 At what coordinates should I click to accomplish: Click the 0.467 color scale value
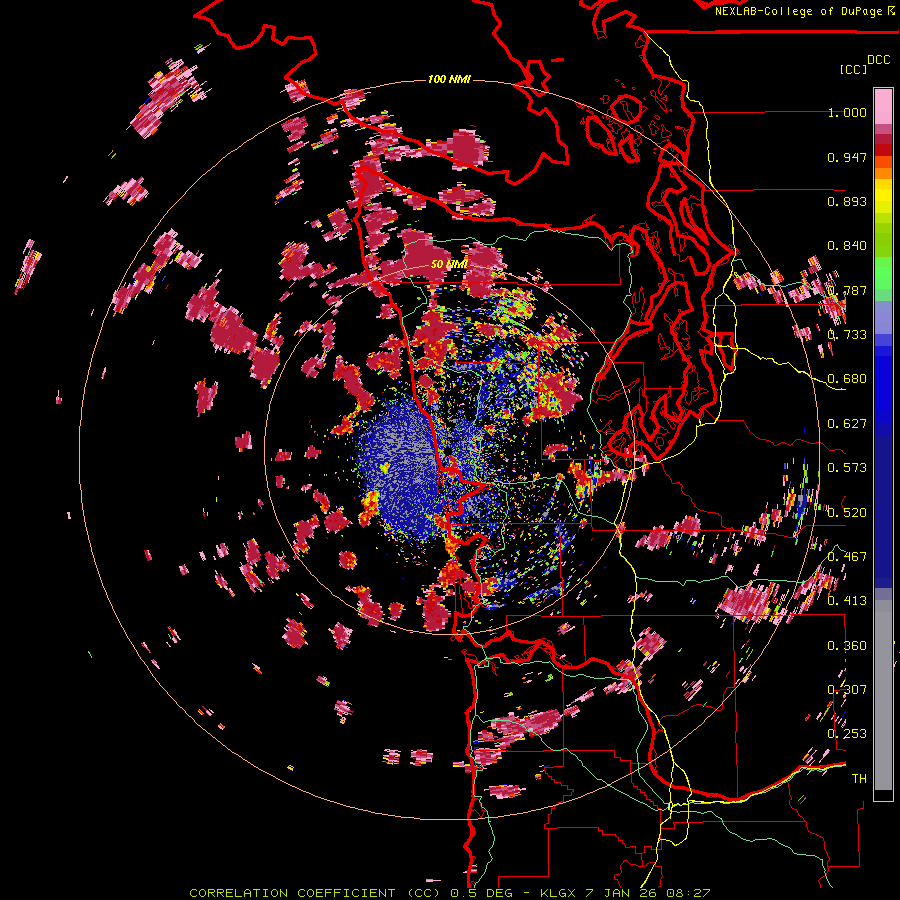coord(847,557)
